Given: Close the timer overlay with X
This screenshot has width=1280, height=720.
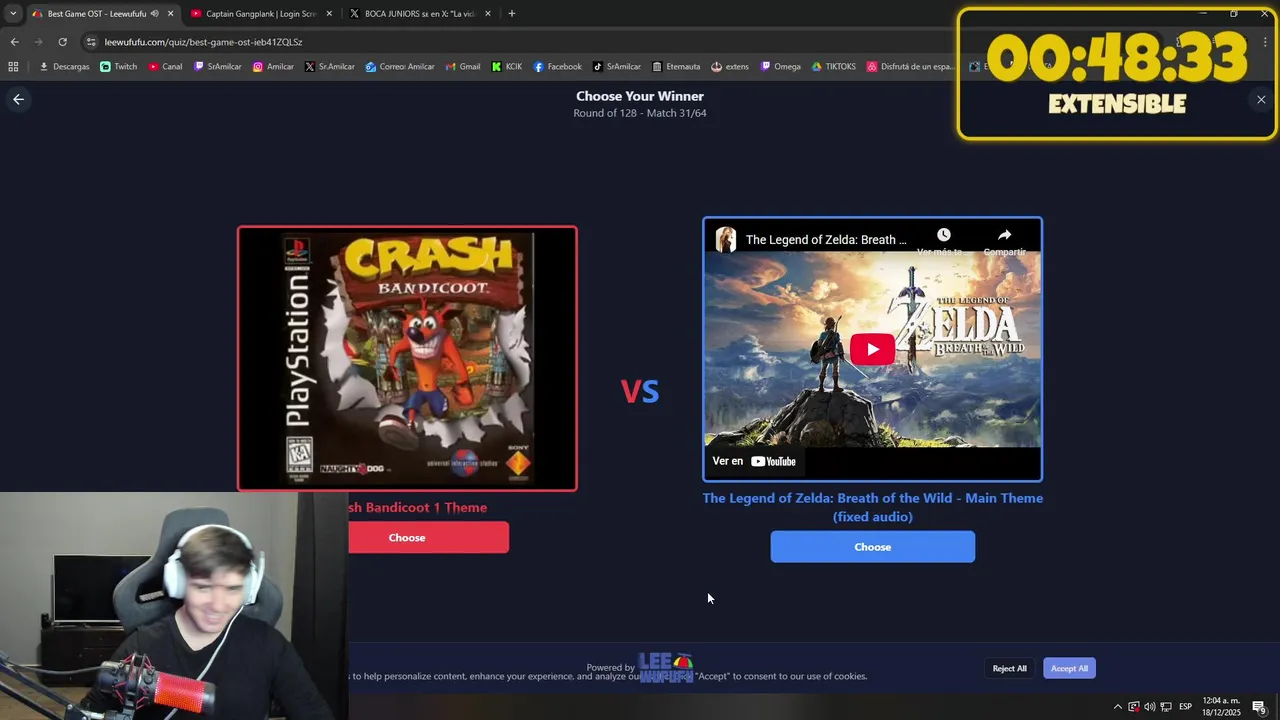Looking at the screenshot, I should [1261, 100].
